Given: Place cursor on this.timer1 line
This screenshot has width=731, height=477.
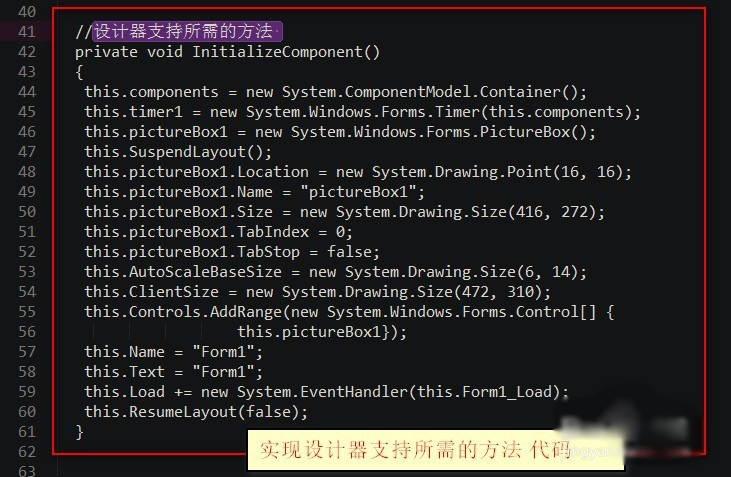Looking at the screenshot, I should 362,112.
